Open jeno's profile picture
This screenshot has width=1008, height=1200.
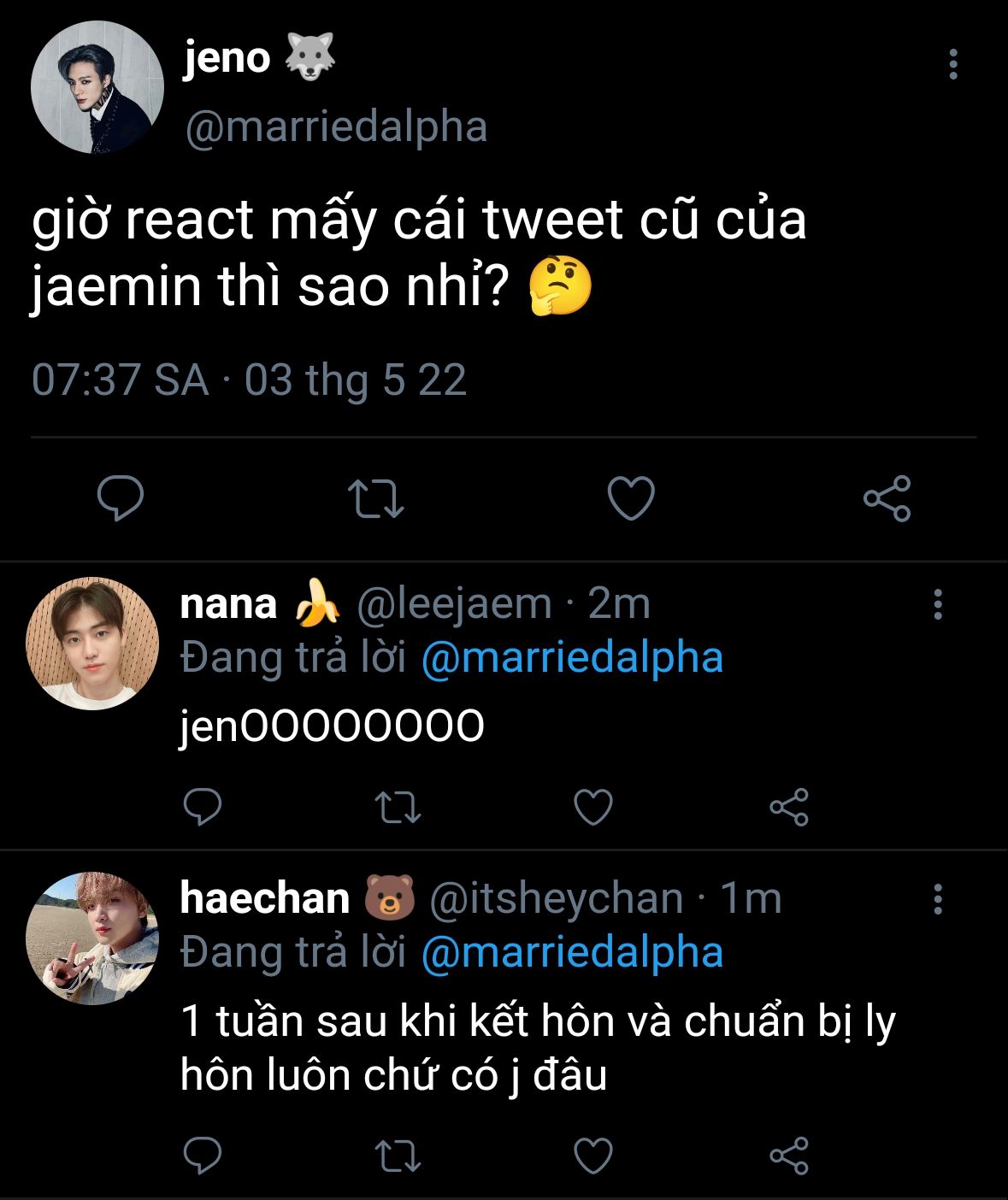point(97,87)
